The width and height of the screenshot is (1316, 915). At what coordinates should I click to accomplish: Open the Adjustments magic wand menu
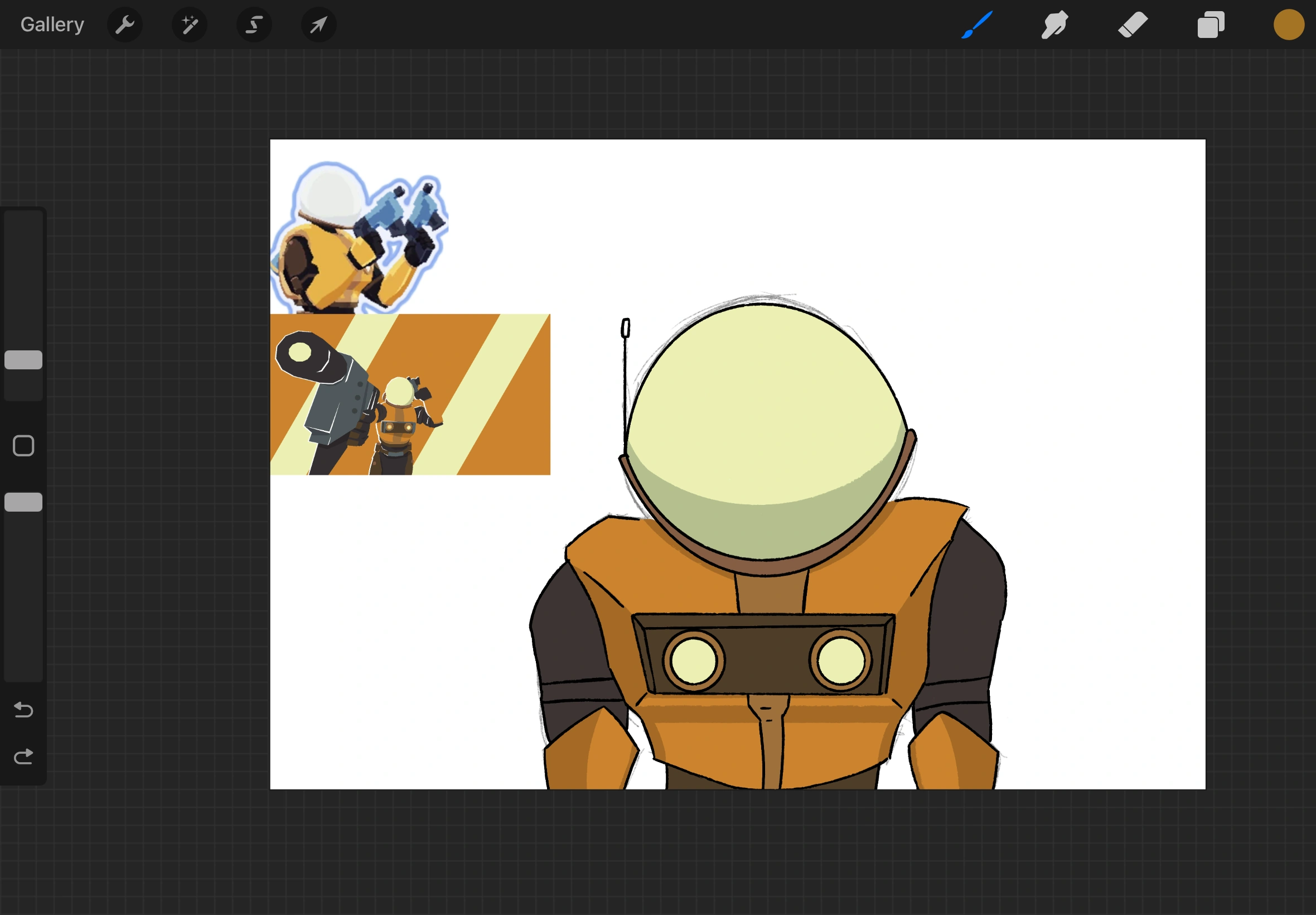[189, 25]
